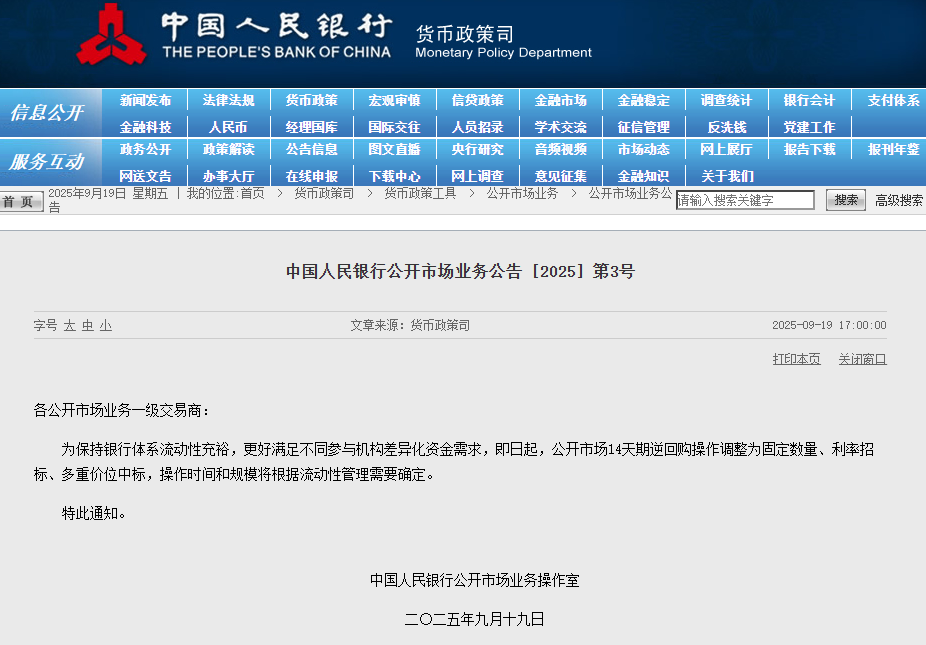The width and height of the screenshot is (926, 645).
Task: Click 关闭窗口 close window link
Action: tap(862, 359)
